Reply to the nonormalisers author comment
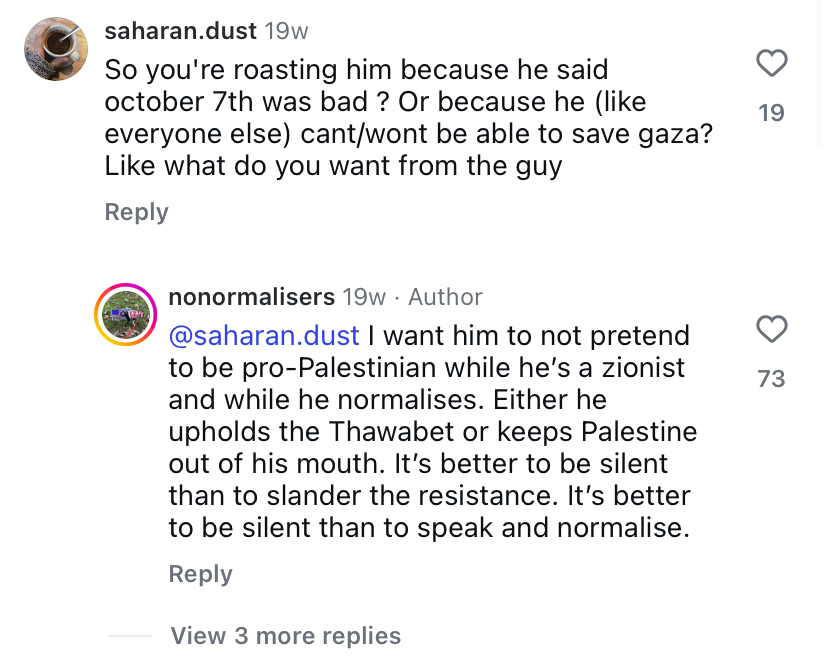The image size is (828, 672). coord(200,574)
